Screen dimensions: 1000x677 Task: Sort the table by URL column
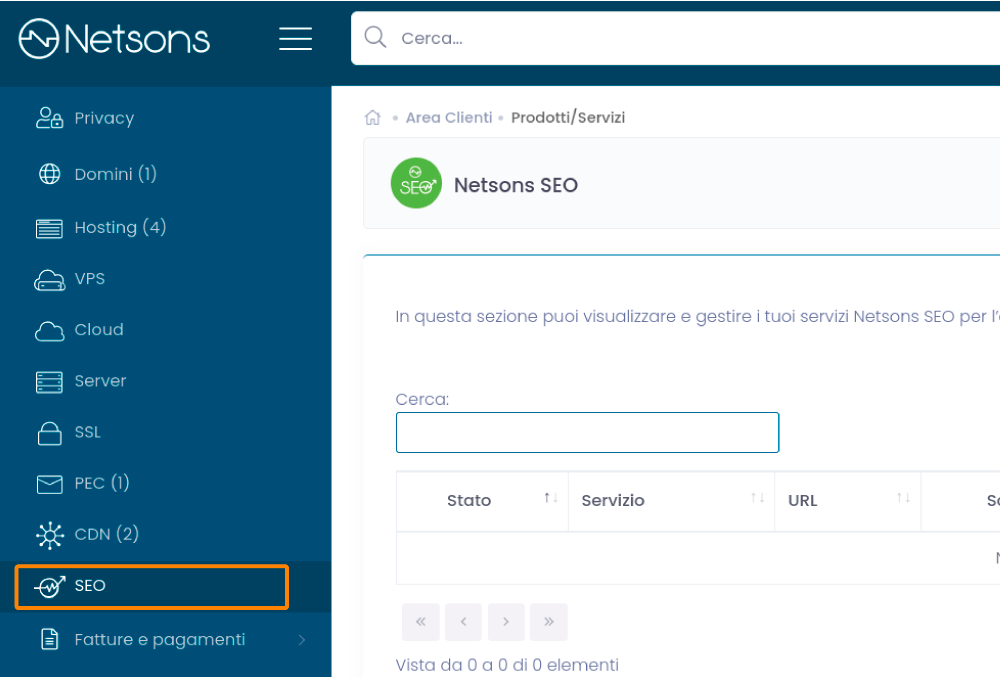848,500
